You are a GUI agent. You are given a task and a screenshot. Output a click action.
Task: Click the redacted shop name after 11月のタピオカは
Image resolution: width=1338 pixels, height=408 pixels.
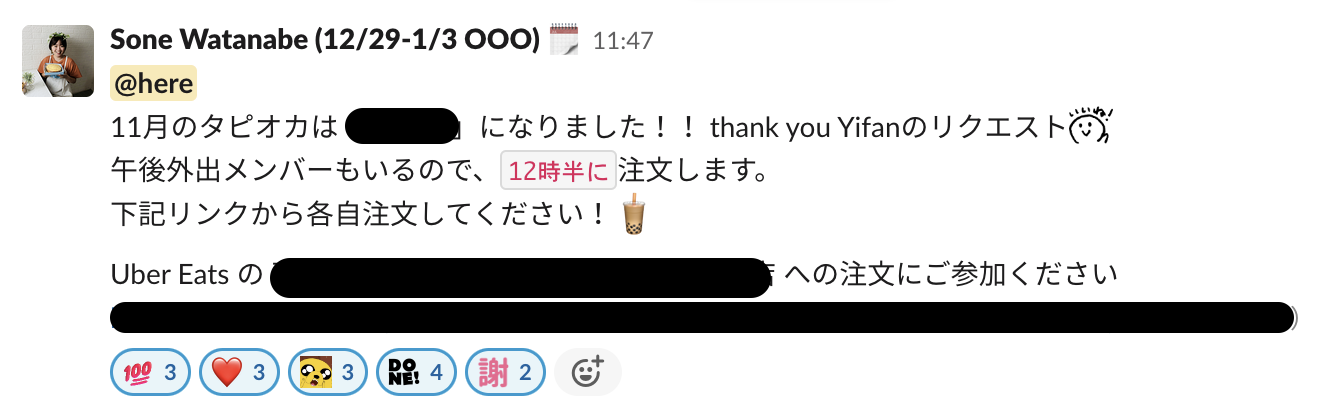click(x=402, y=128)
